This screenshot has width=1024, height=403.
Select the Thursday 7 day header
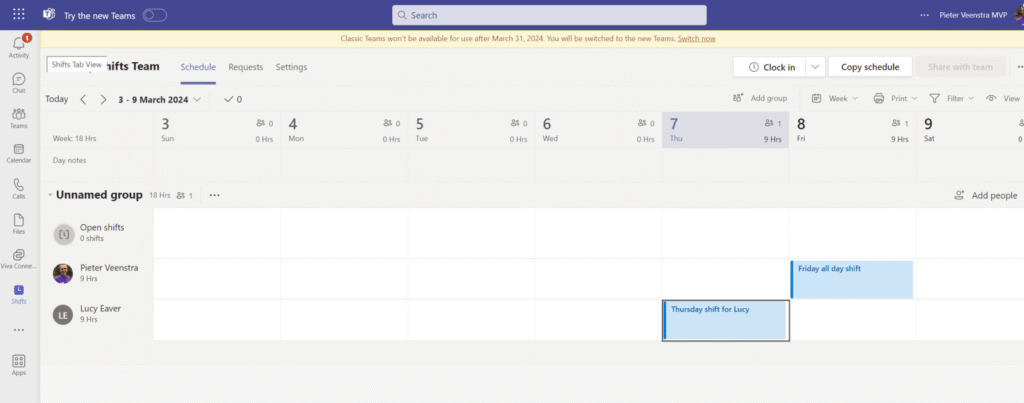(726, 130)
